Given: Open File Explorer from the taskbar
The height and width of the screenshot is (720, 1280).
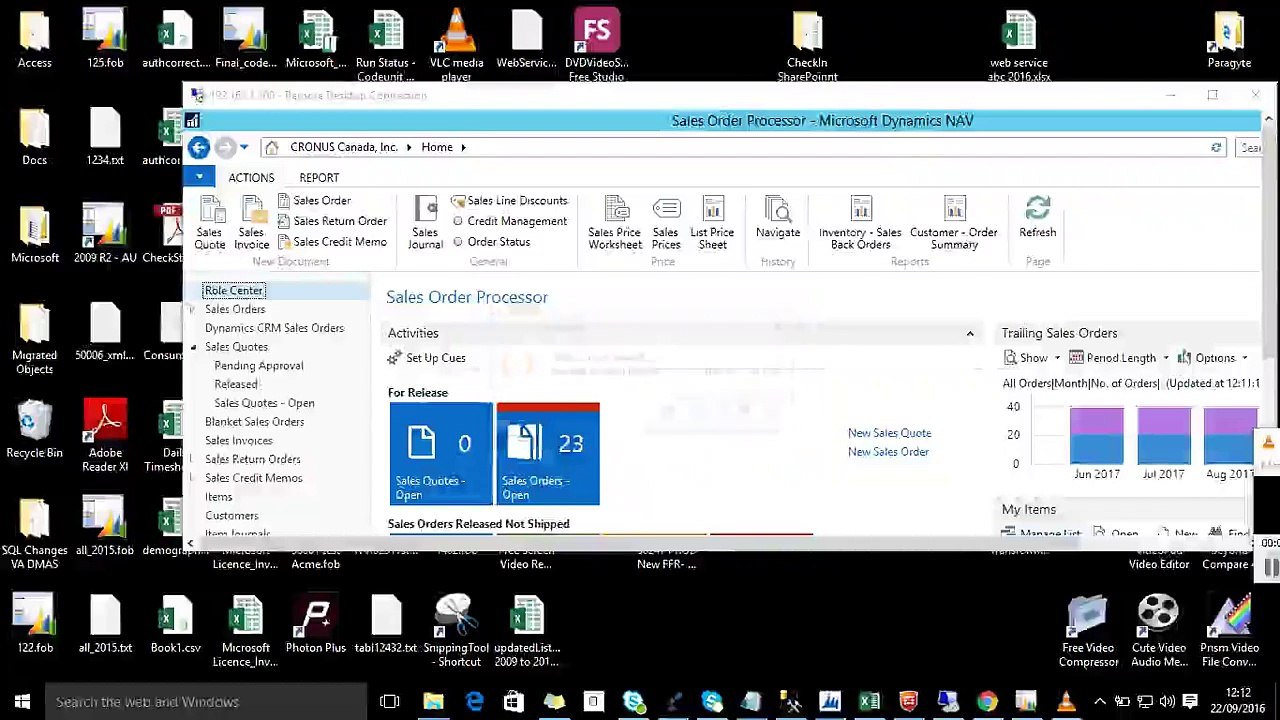Looking at the screenshot, I should tap(433, 702).
